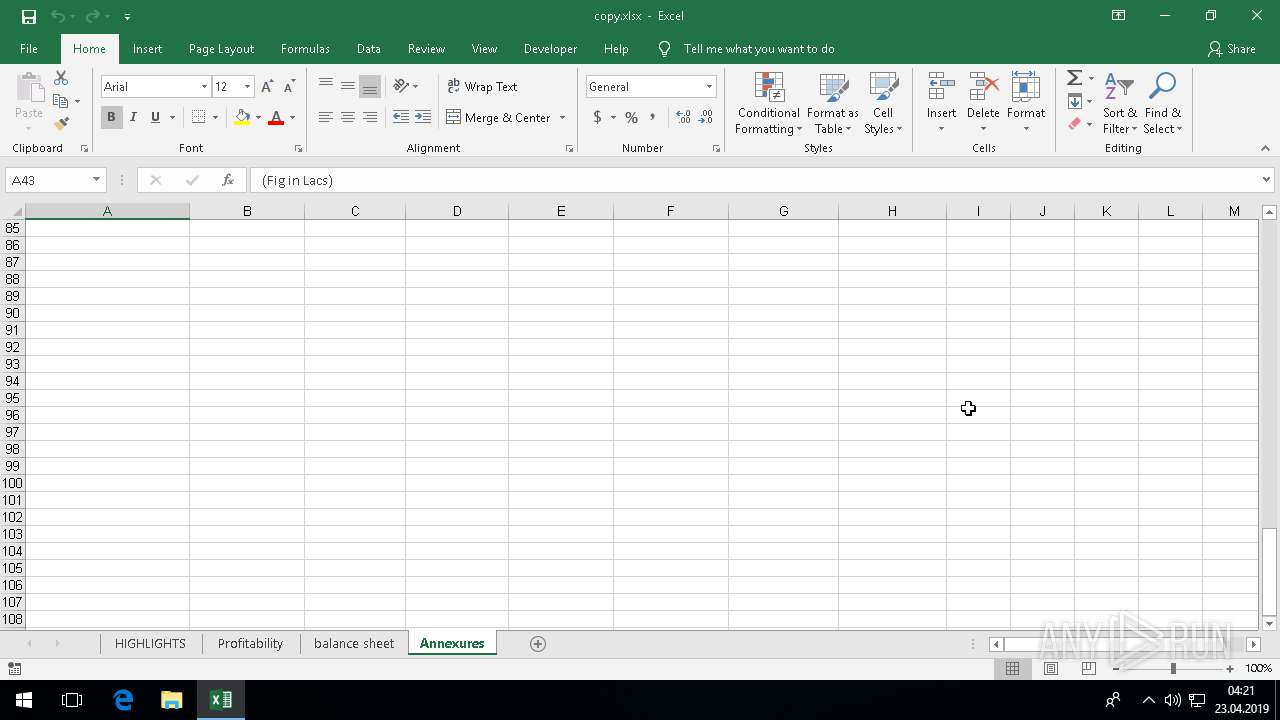Toggle Underline formatting
Image resolution: width=1280 pixels, height=720 pixels.
point(155,117)
